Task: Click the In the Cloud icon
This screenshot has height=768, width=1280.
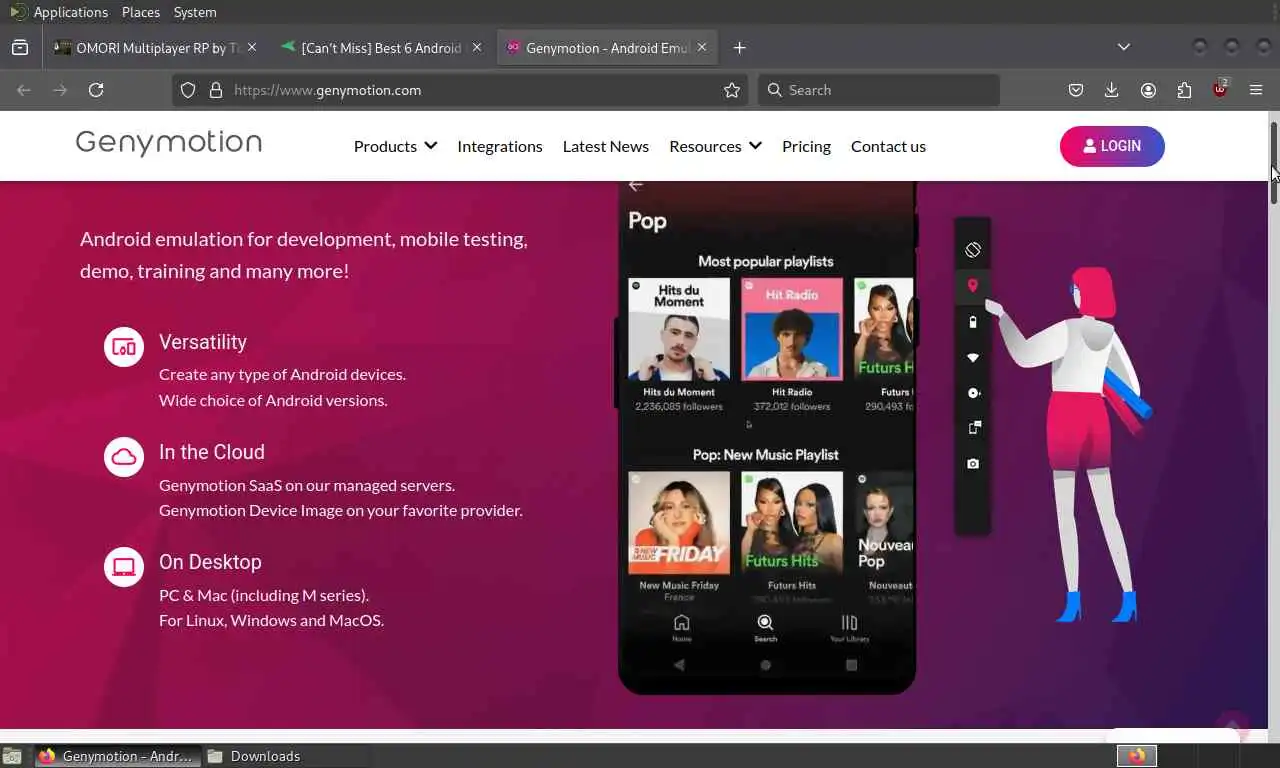Action: 124,457
